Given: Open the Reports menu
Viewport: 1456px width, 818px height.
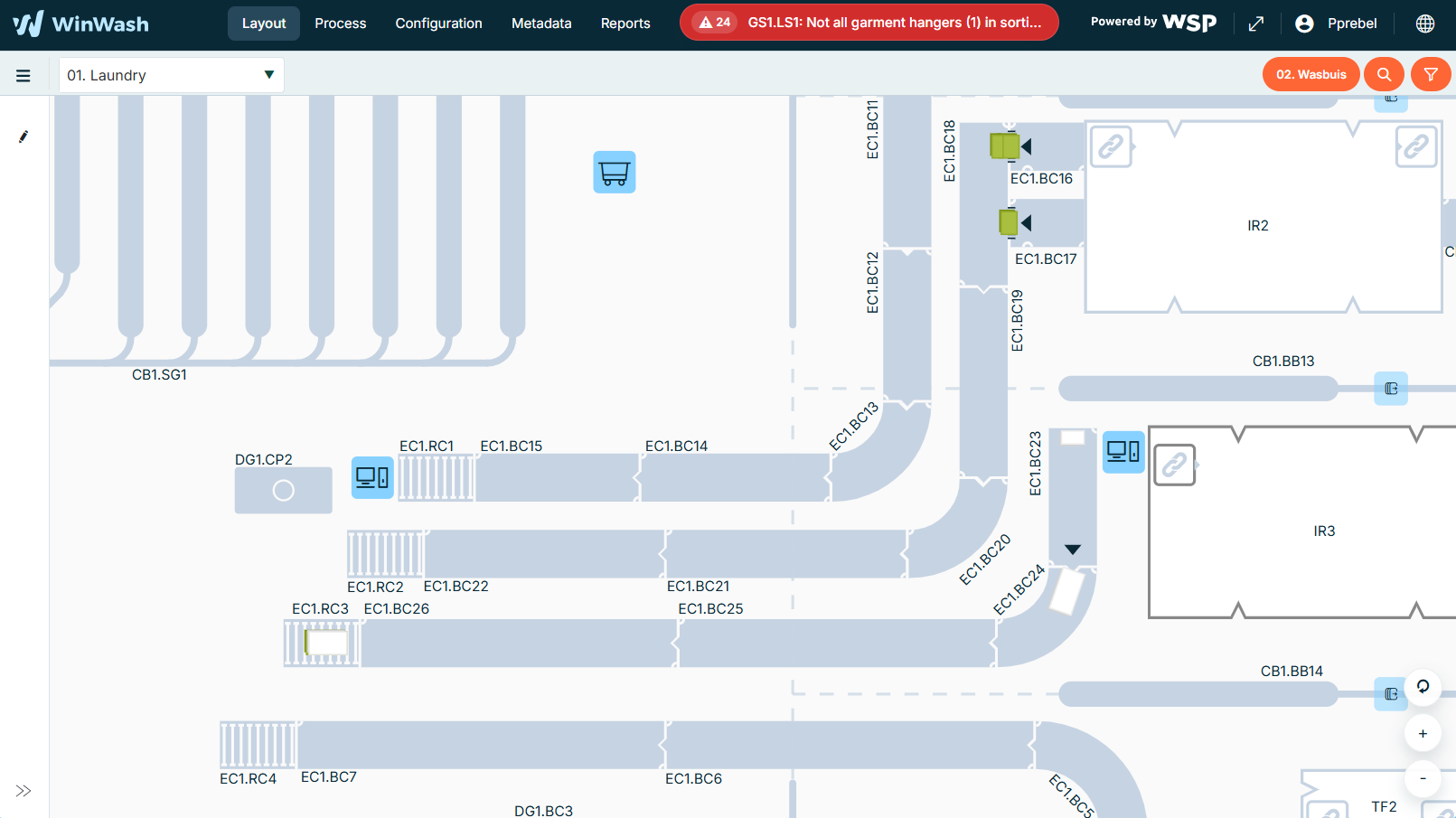Looking at the screenshot, I should pos(625,24).
